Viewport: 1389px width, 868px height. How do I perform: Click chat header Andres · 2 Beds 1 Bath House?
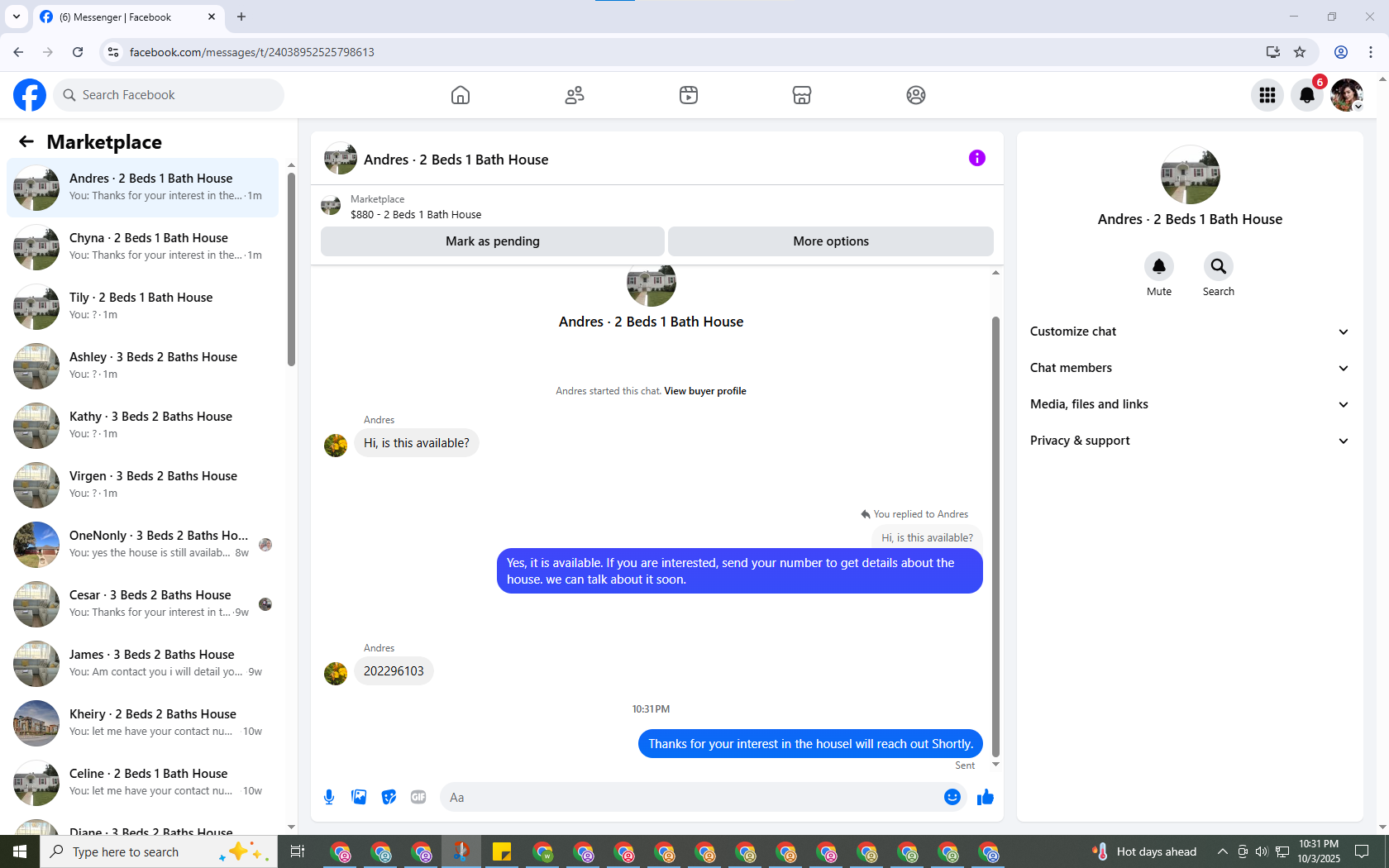pos(456,160)
